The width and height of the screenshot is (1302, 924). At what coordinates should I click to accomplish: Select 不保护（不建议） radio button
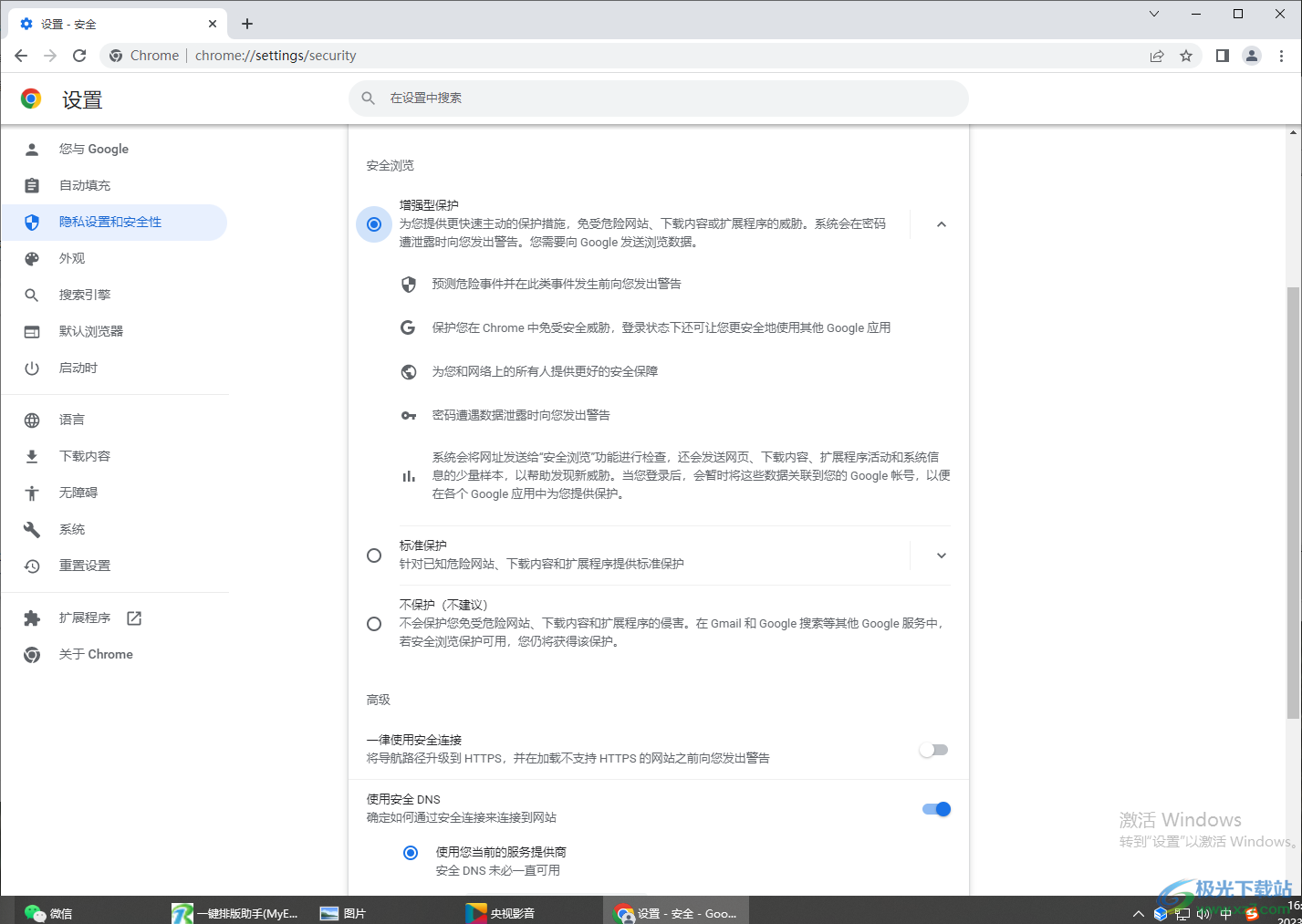coord(374,624)
